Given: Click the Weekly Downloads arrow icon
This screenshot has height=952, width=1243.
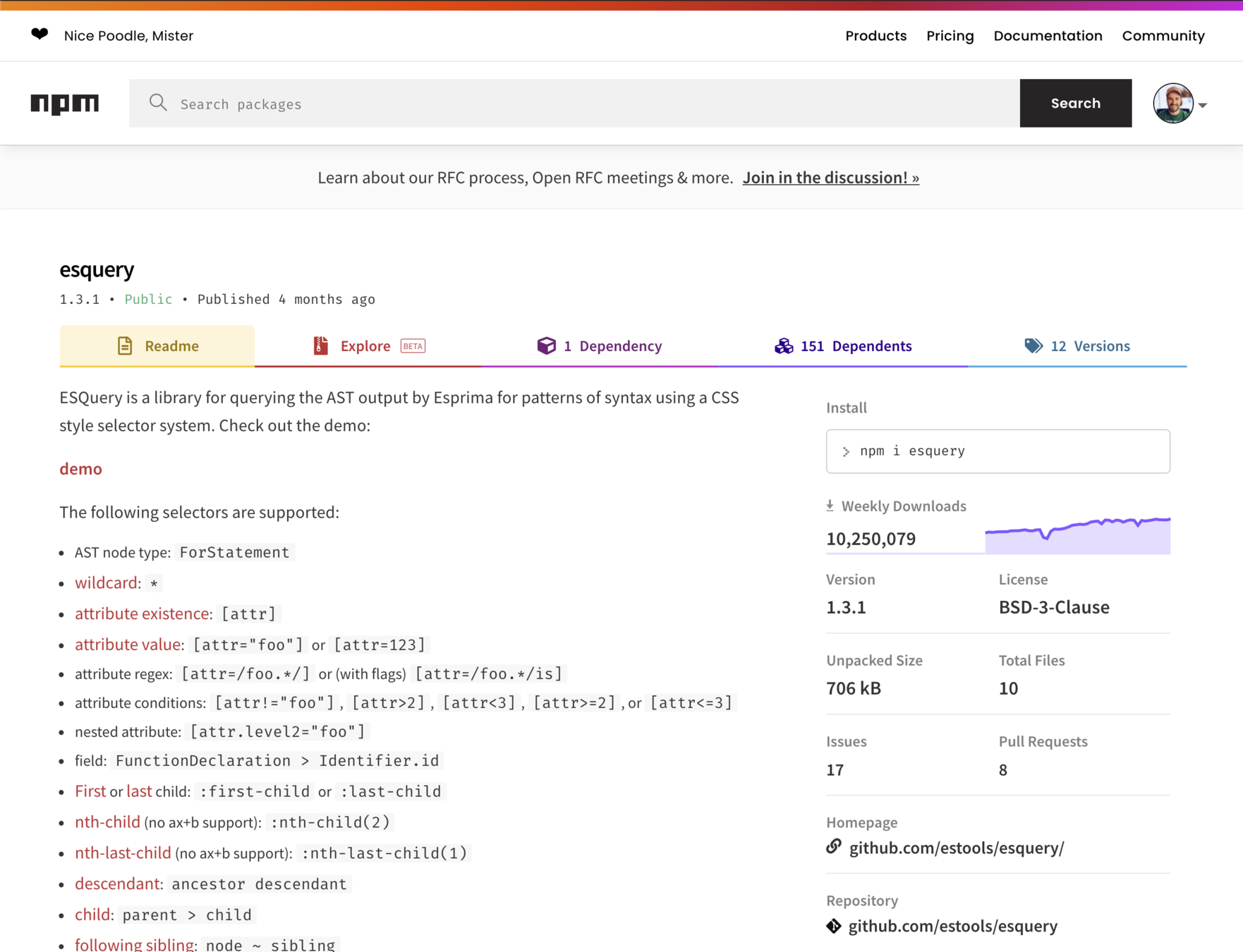Looking at the screenshot, I should [830, 506].
